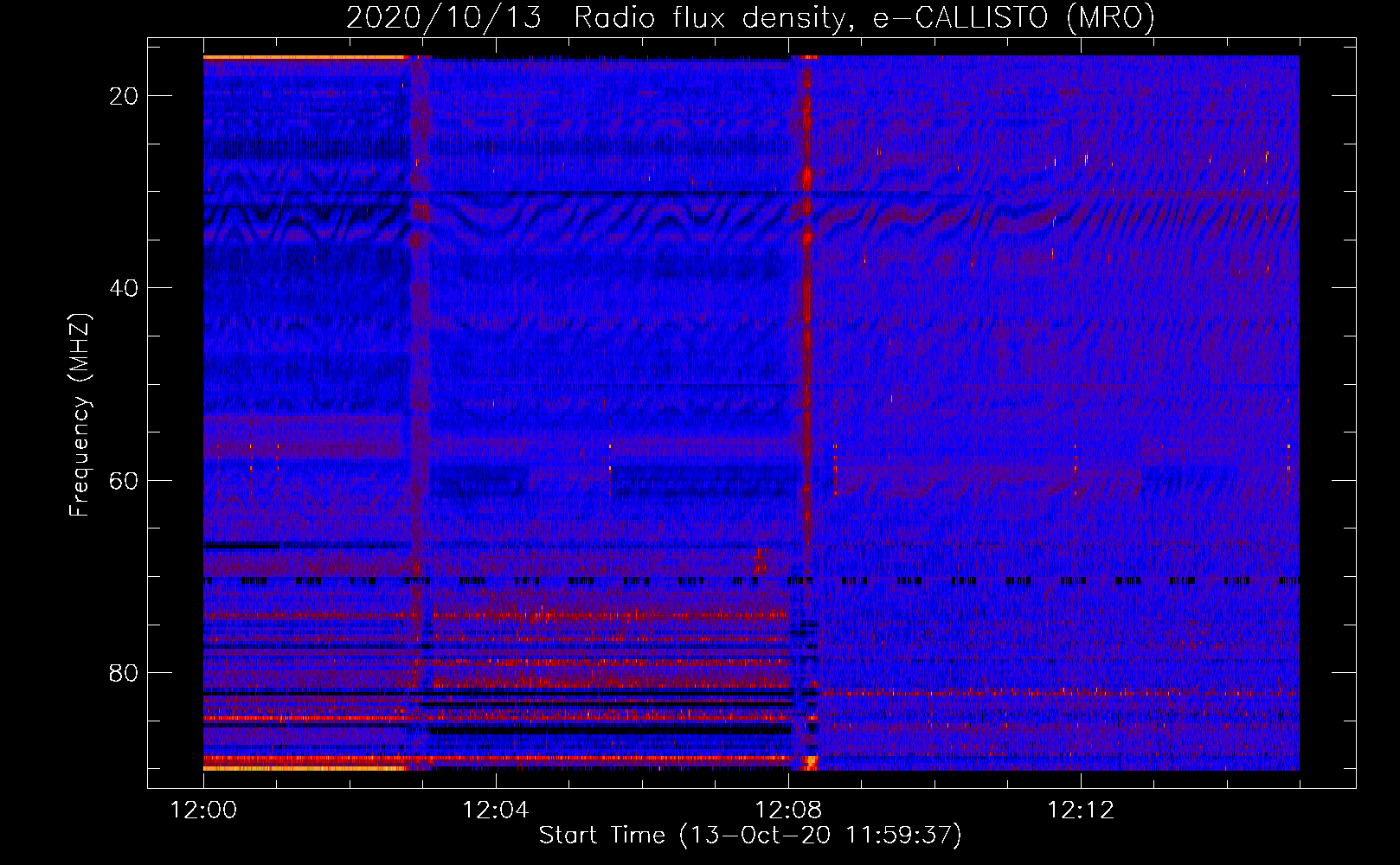1400x865 pixels.
Task: Click the '12:12' time tick label
Action: click(x=1081, y=811)
